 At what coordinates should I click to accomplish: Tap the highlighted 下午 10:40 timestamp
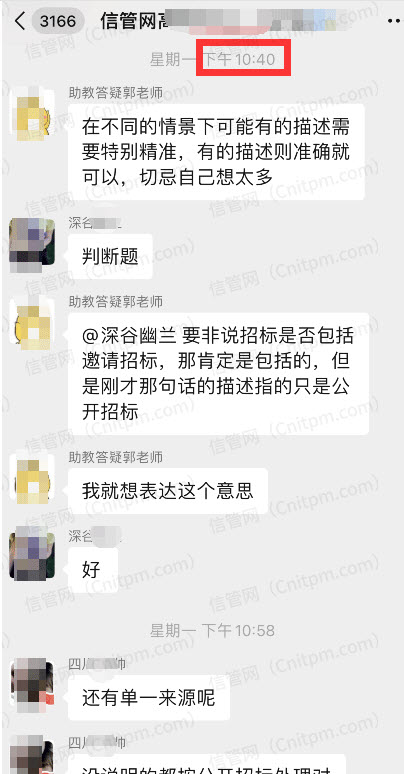[x=243, y=60]
